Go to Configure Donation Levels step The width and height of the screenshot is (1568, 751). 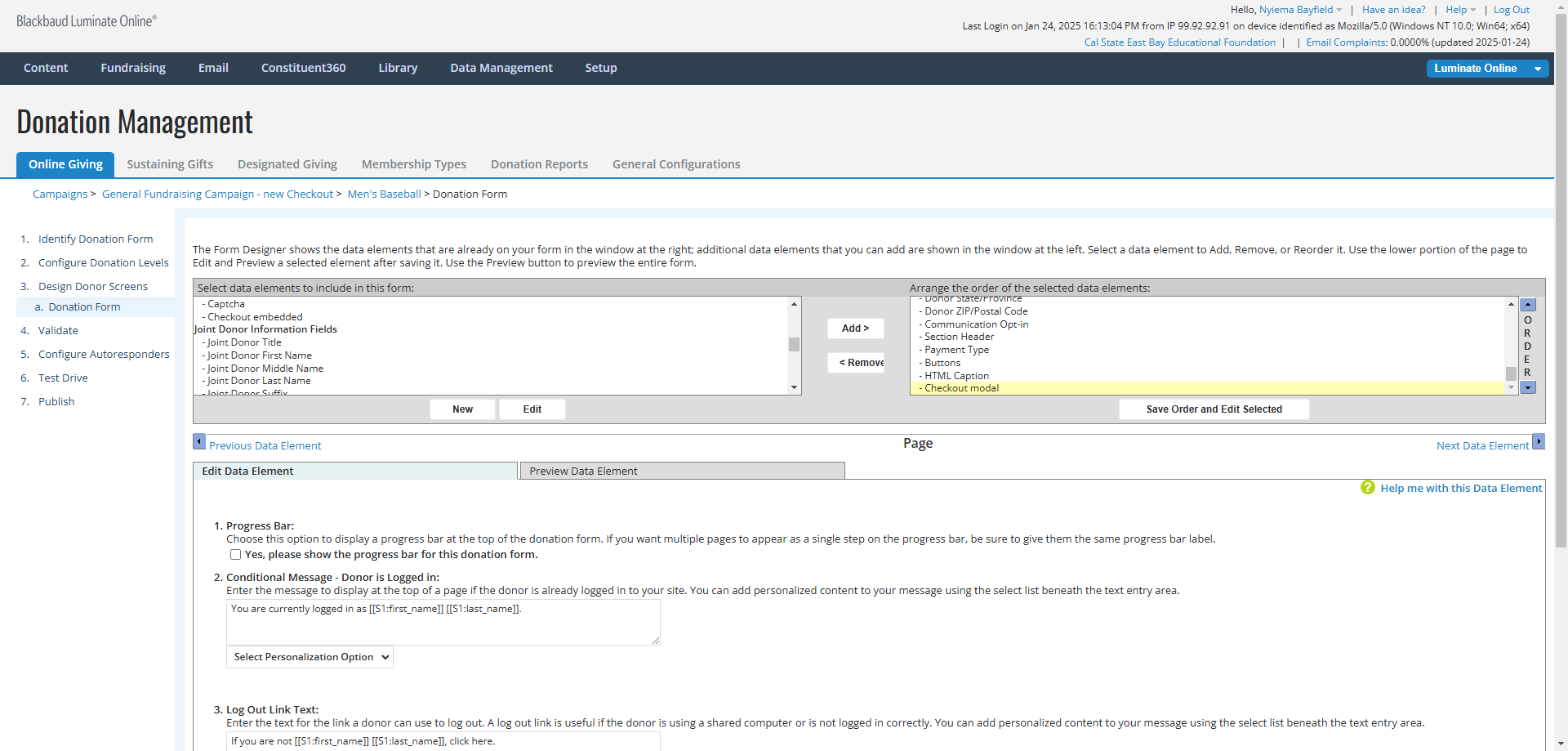tap(104, 262)
